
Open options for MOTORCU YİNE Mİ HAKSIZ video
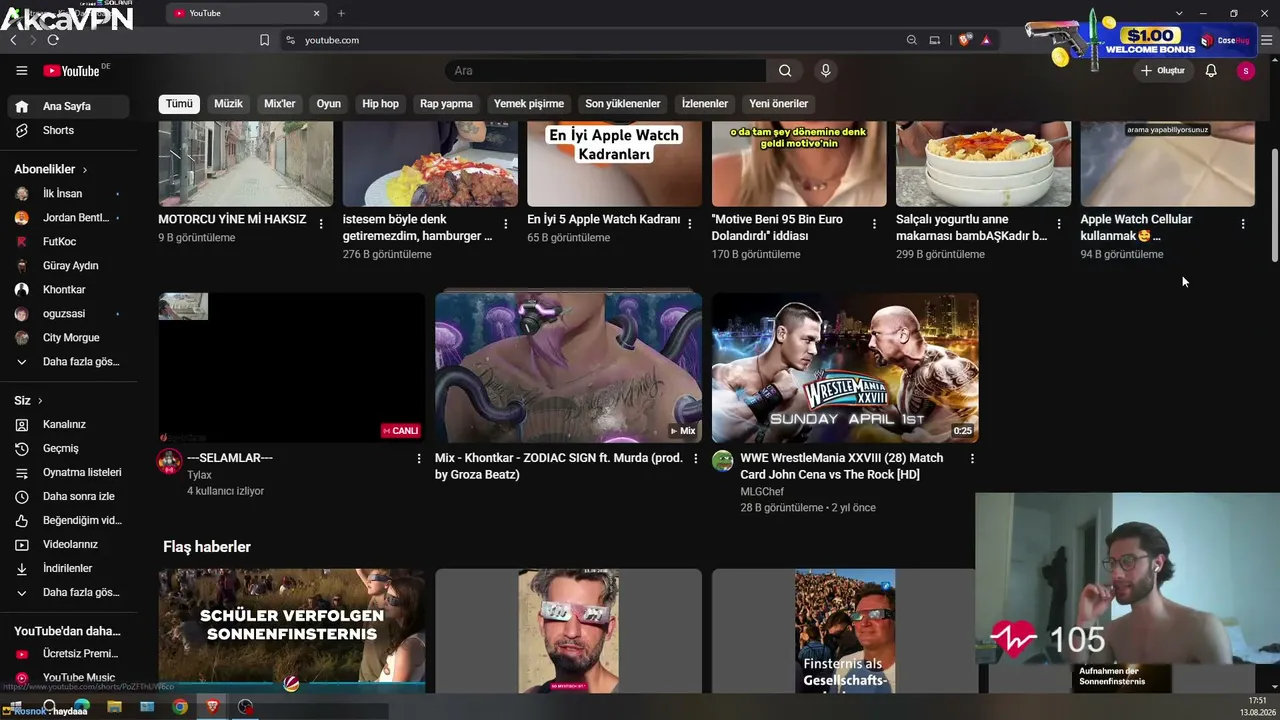321,224
